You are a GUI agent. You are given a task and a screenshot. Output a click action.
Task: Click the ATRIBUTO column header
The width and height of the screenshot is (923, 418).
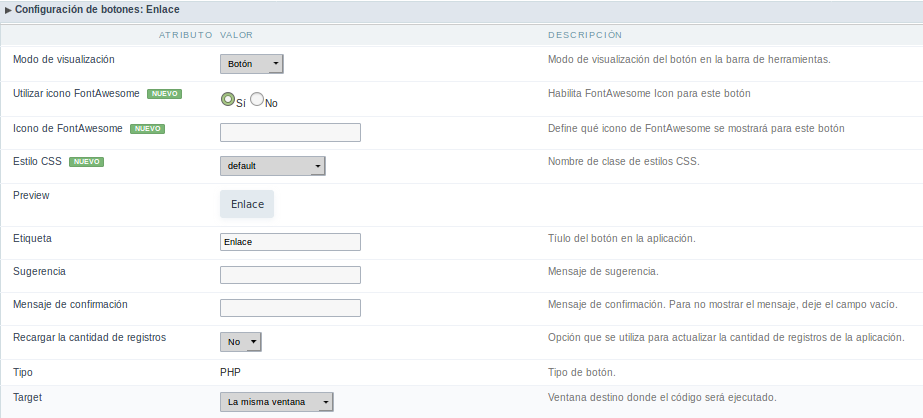tap(185, 35)
